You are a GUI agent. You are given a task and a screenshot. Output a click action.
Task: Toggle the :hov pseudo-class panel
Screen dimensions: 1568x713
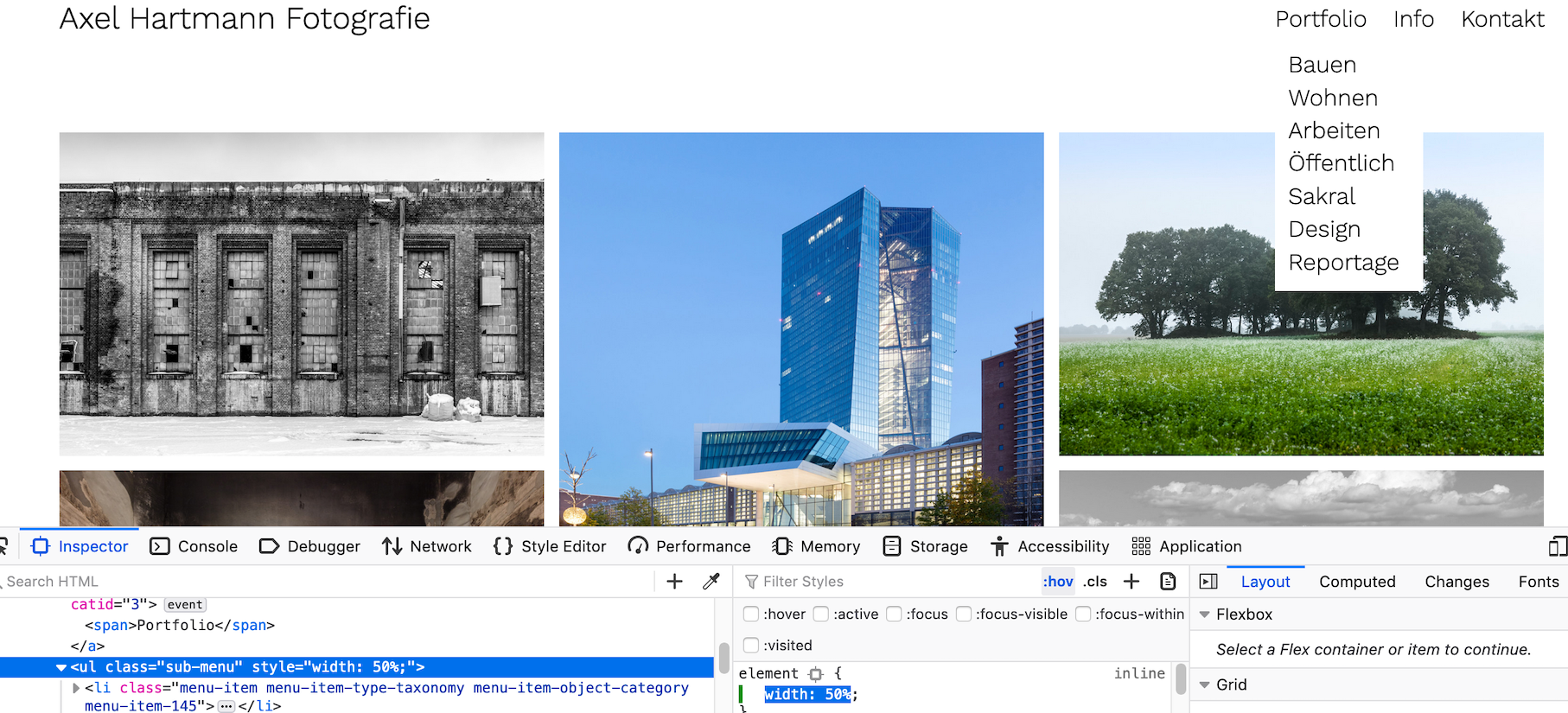point(1058,582)
